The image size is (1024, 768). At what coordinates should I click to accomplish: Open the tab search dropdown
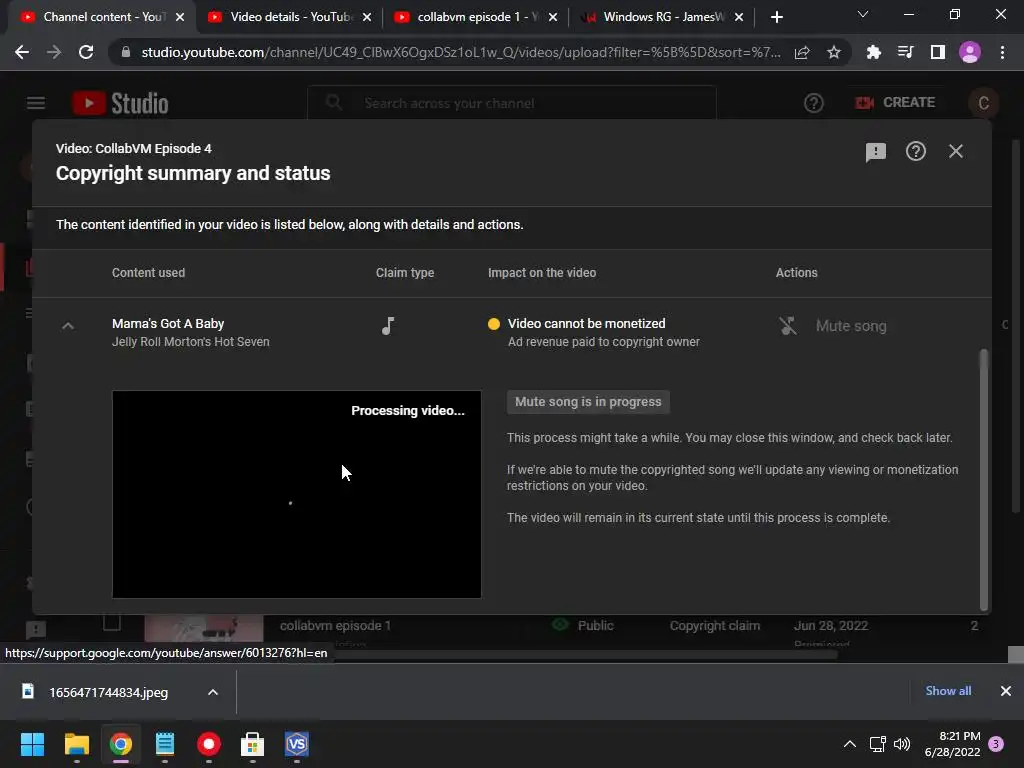click(863, 14)
